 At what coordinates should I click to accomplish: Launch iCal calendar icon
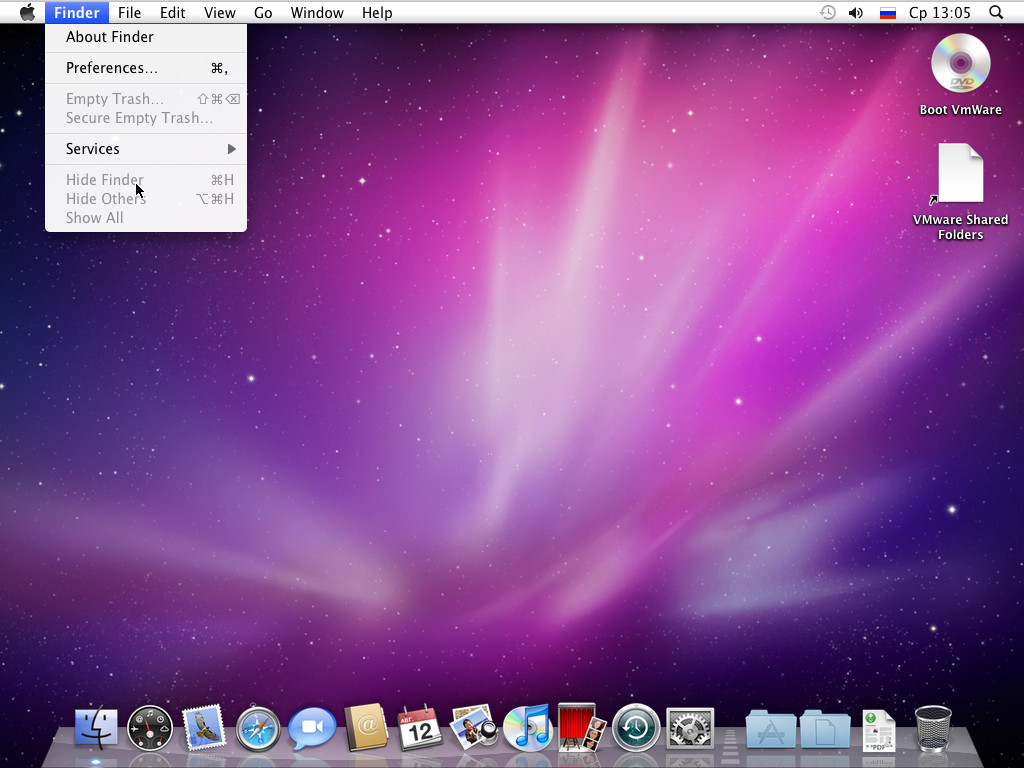[420, 727]
